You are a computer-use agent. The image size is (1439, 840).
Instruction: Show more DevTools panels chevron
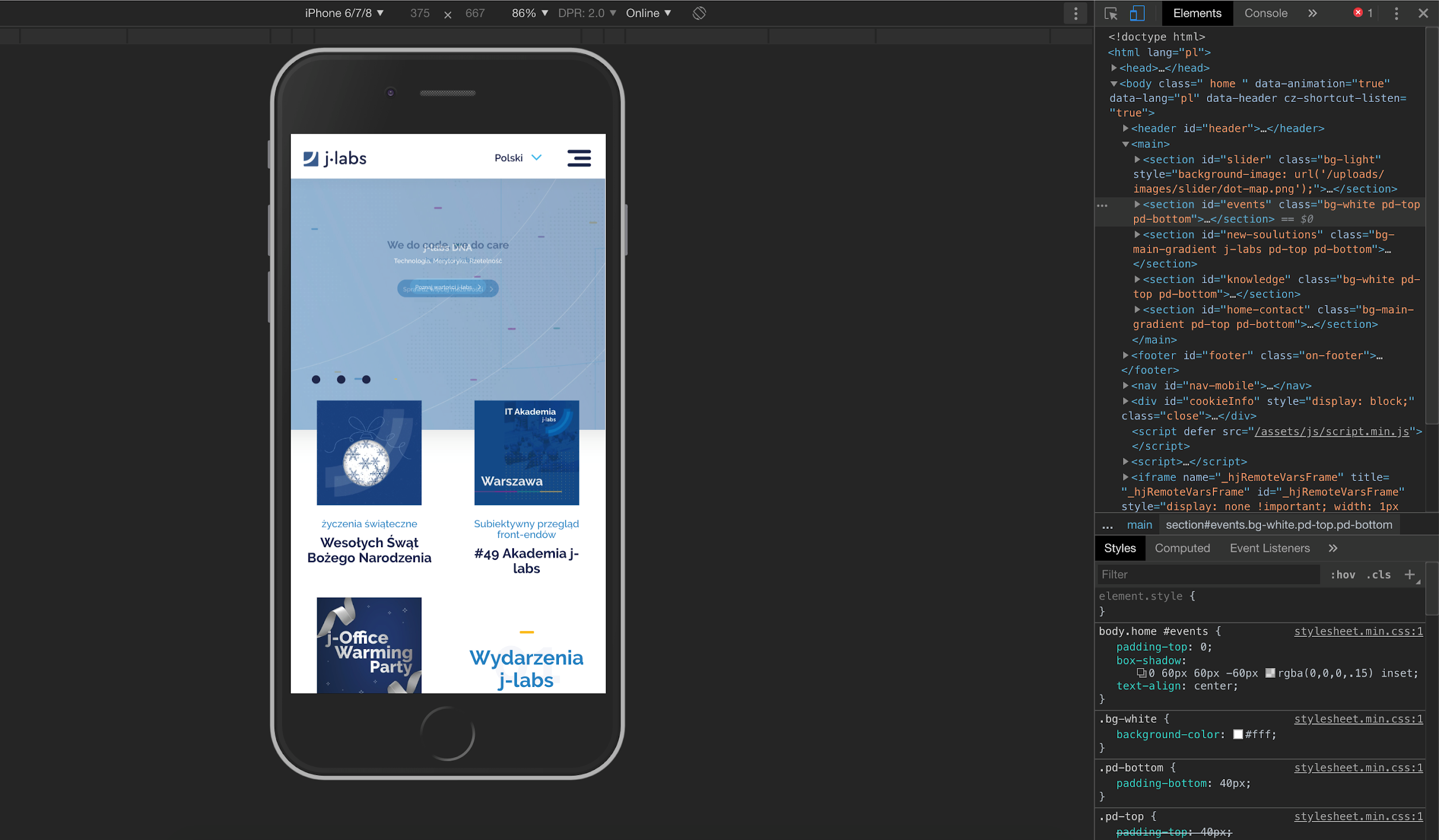1312,13
